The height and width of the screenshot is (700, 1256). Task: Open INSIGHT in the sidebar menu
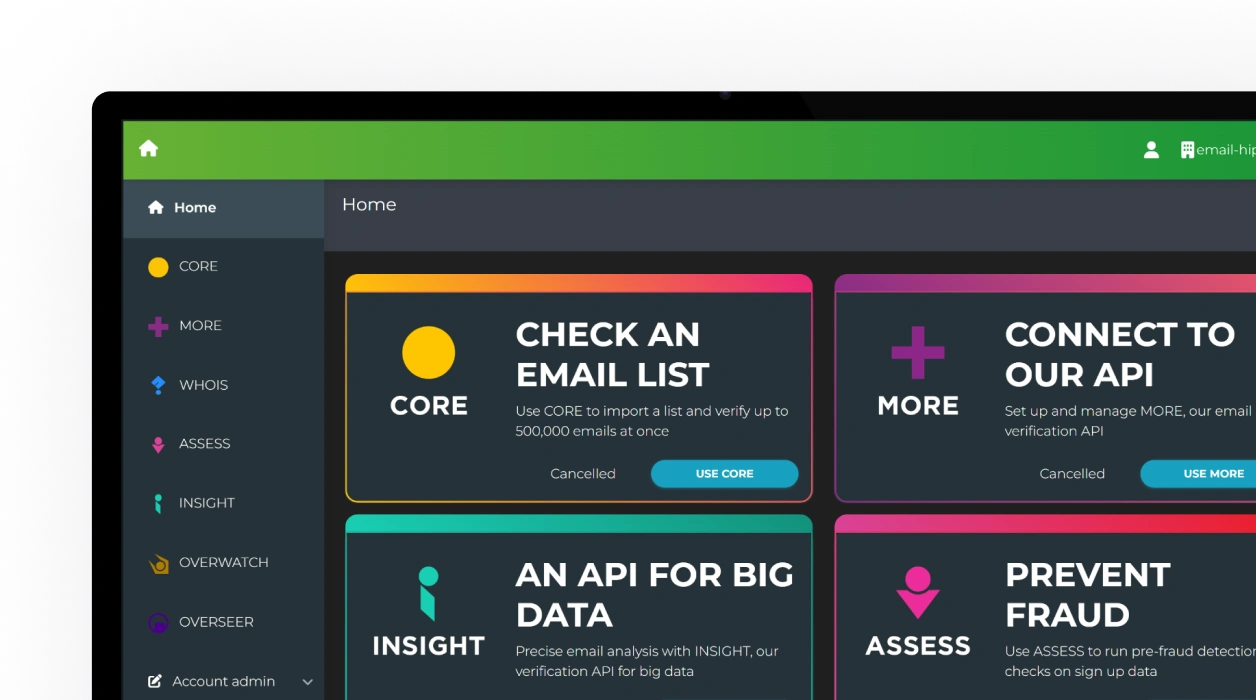224,503
